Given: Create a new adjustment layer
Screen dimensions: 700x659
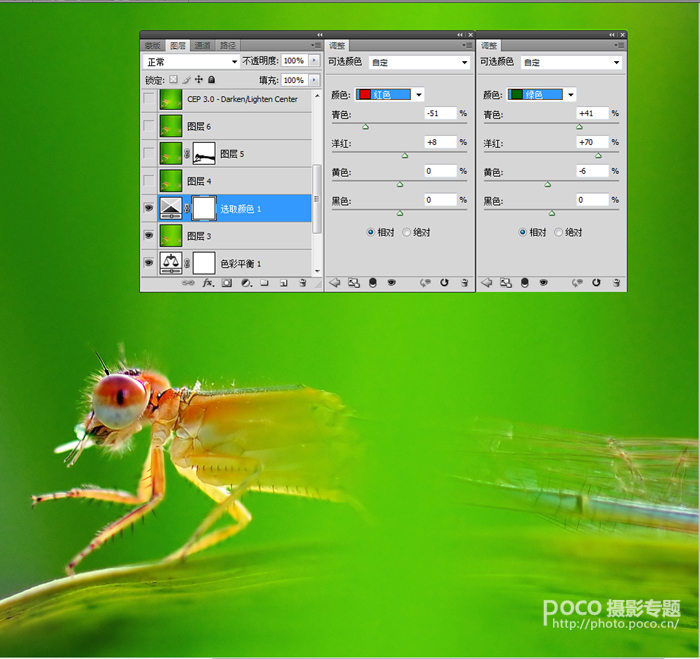Looking at the screenshot, I should [x=246, y=283].
